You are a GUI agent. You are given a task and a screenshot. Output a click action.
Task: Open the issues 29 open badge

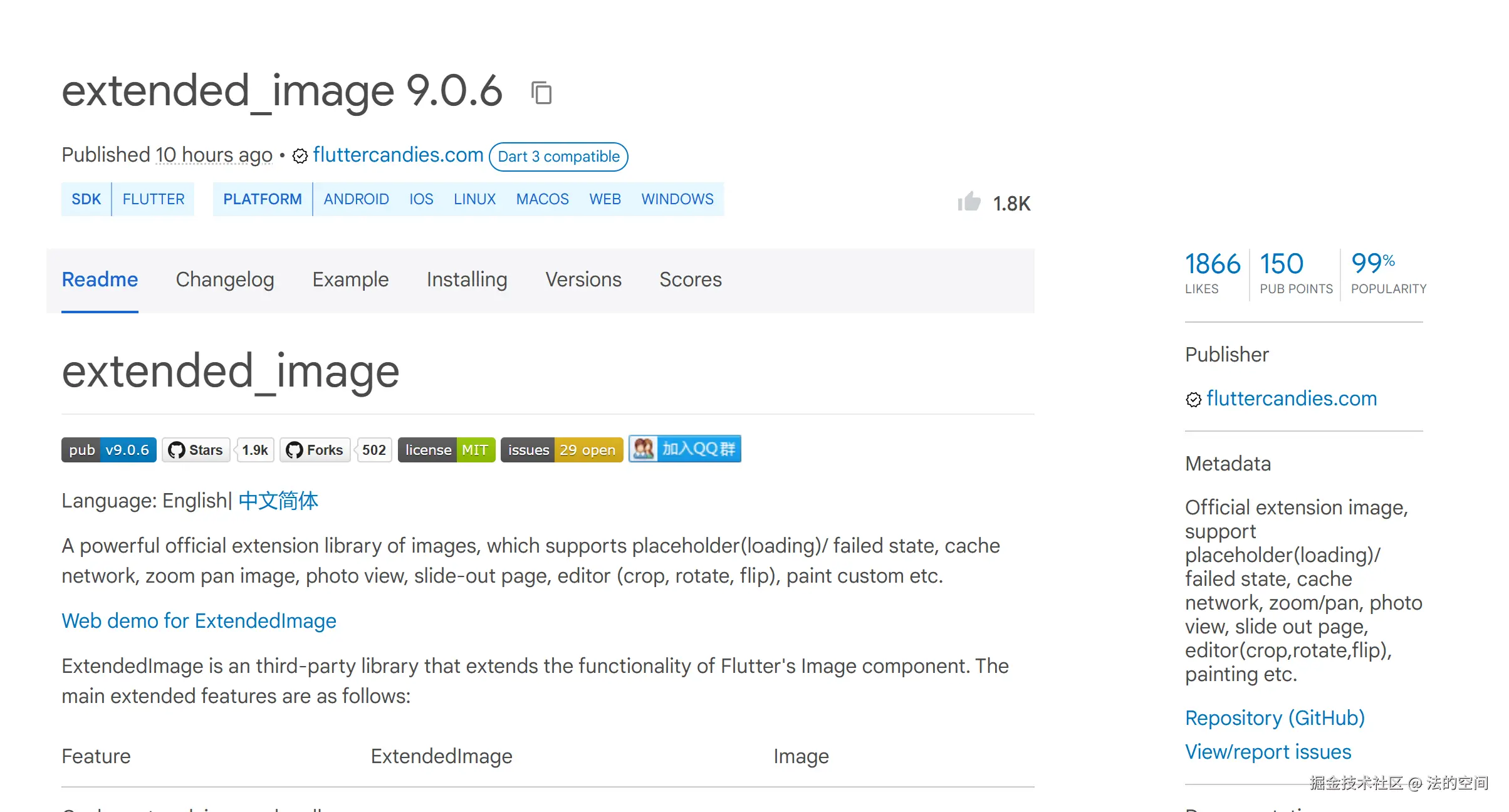coord(561,450)
